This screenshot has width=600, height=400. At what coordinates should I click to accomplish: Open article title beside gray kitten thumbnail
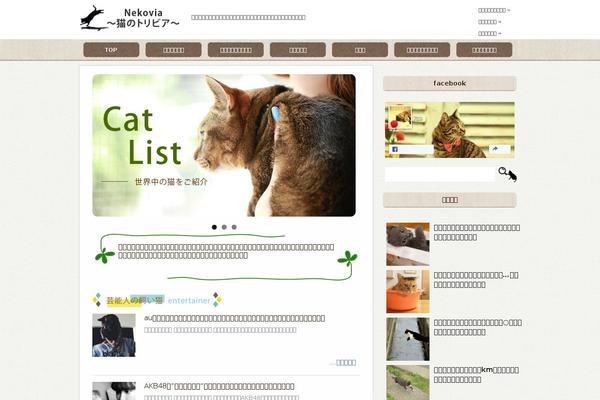pyautogui.click(x=477, y=232)
